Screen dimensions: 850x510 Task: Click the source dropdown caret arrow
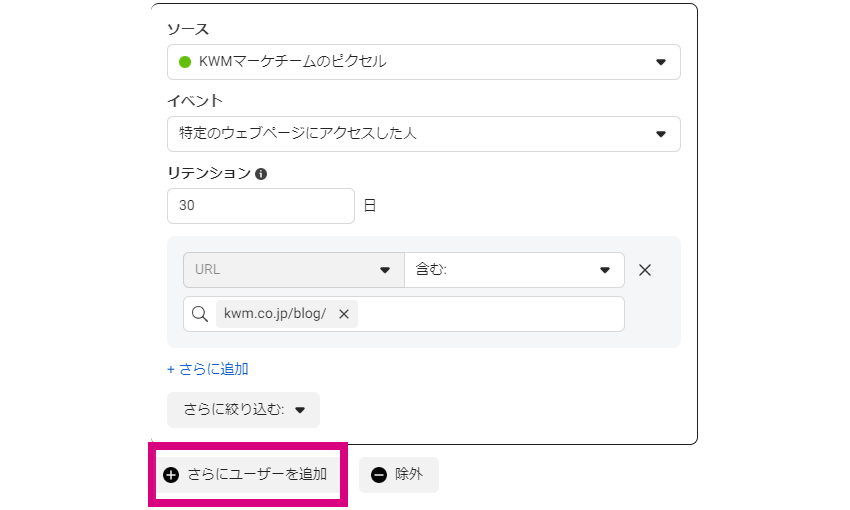(660, 62)
